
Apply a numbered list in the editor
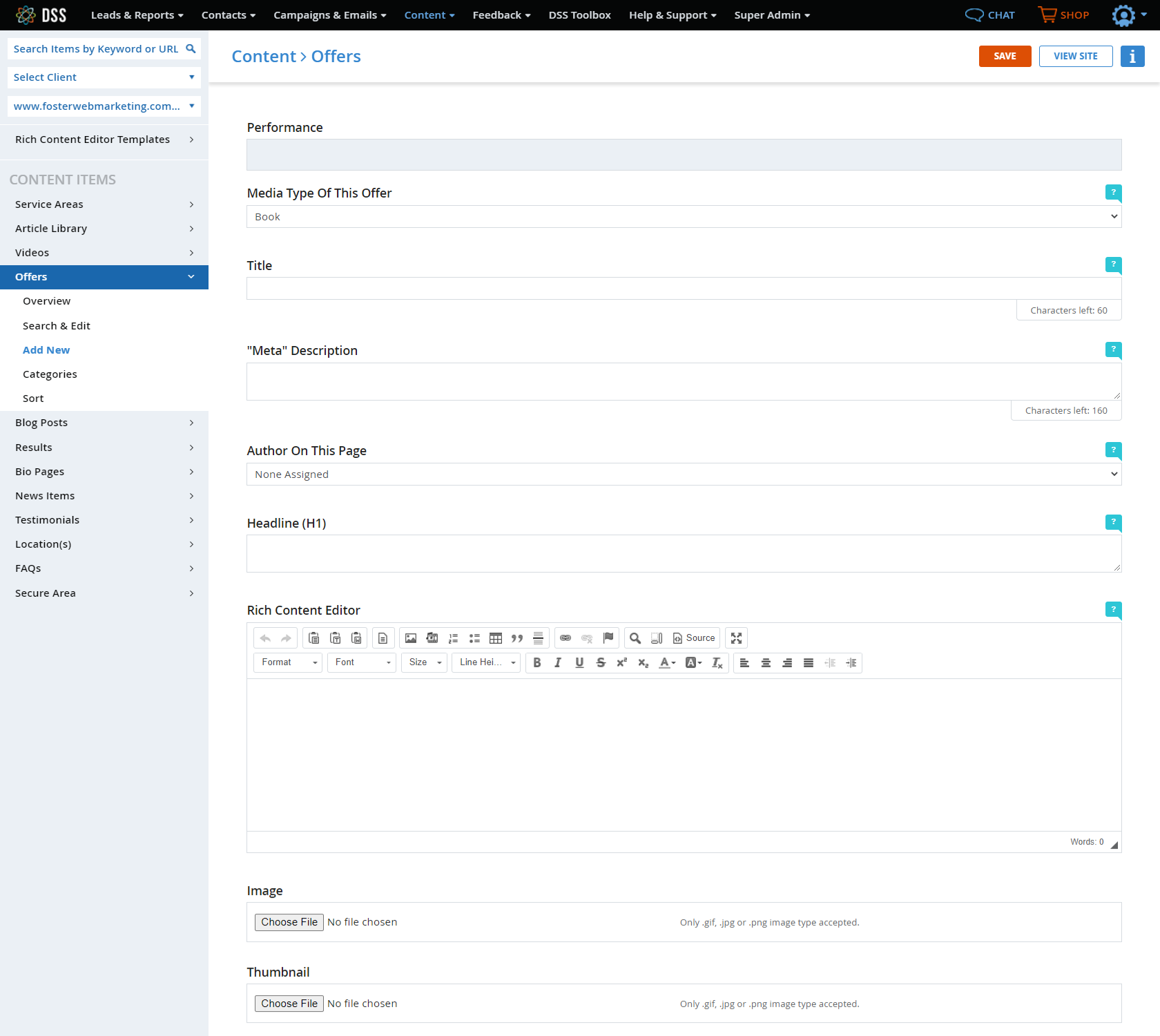pyautogui.click(x=453, y=637)
